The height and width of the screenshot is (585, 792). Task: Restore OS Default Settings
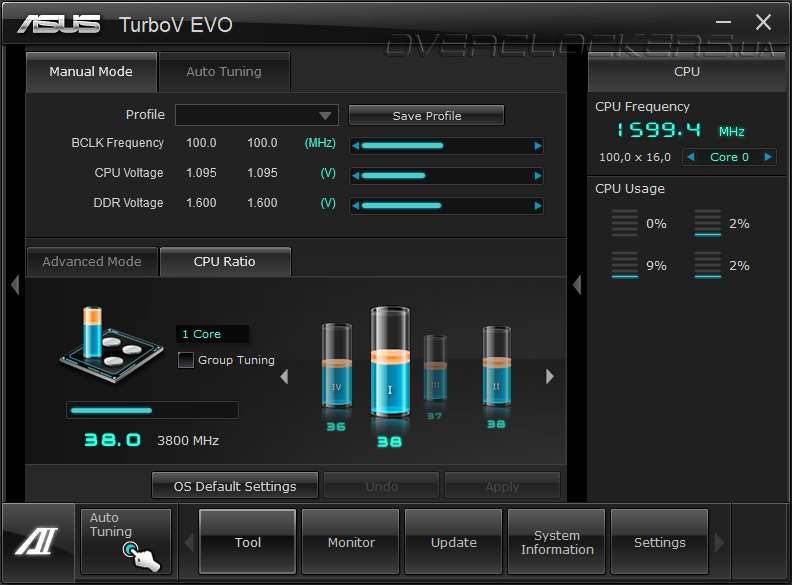tap(235, 486)
